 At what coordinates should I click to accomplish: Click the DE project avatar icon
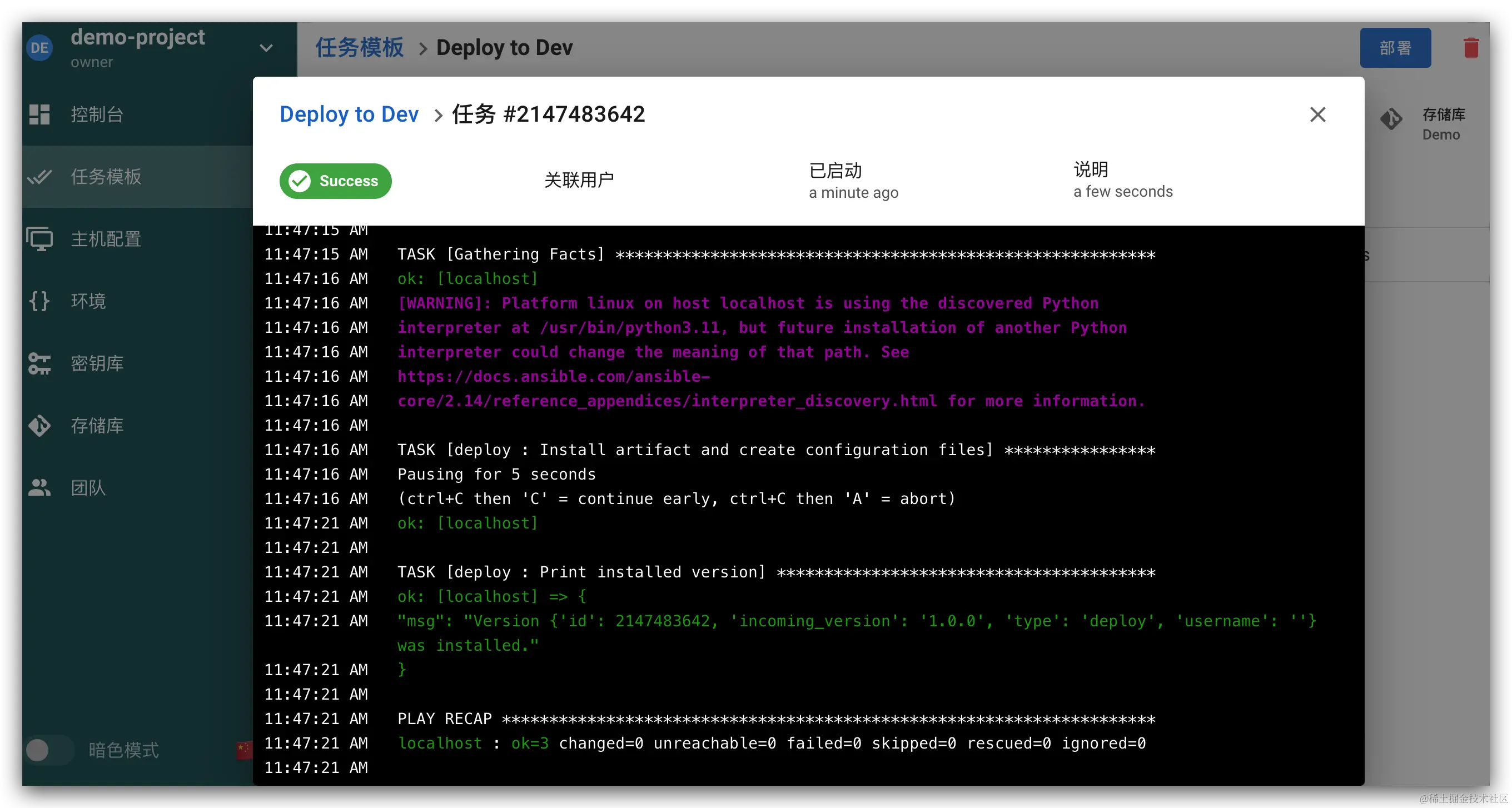click(x=39, y=48)
